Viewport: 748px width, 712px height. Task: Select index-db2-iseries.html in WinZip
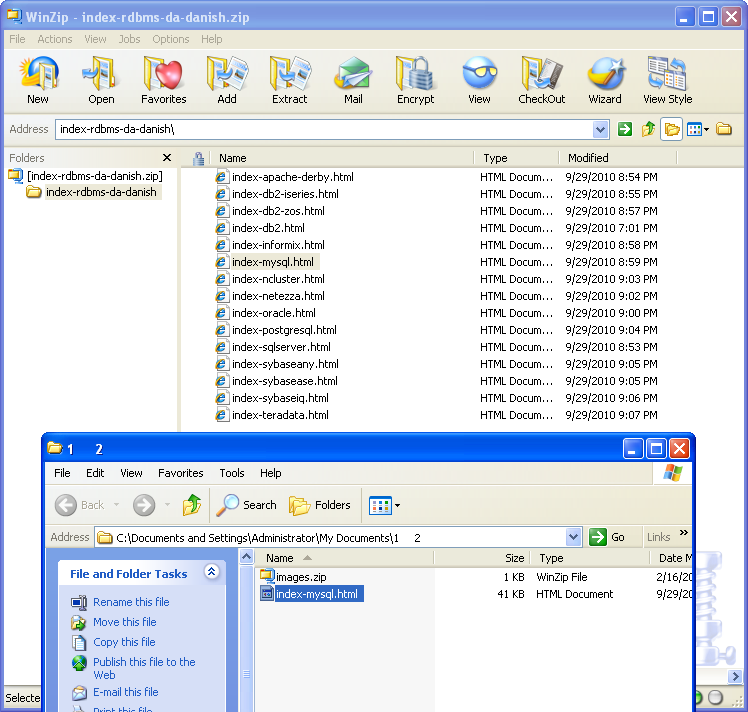click(285, 194)
